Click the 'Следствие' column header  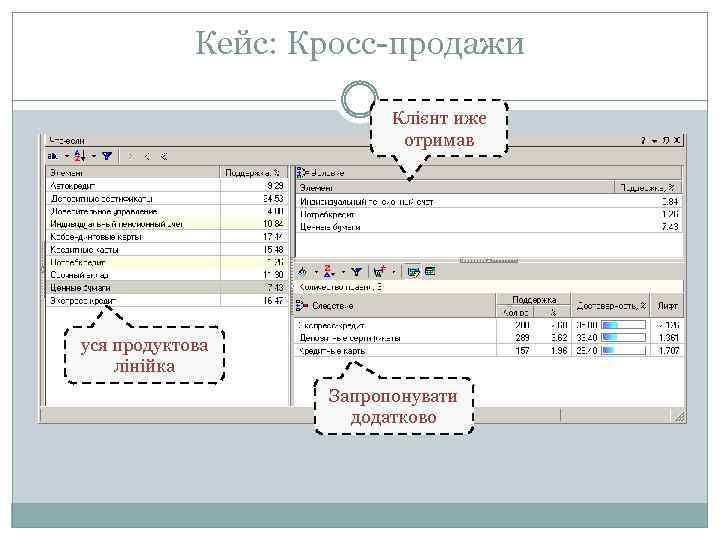pyautogui.click(x=395, y=306)
